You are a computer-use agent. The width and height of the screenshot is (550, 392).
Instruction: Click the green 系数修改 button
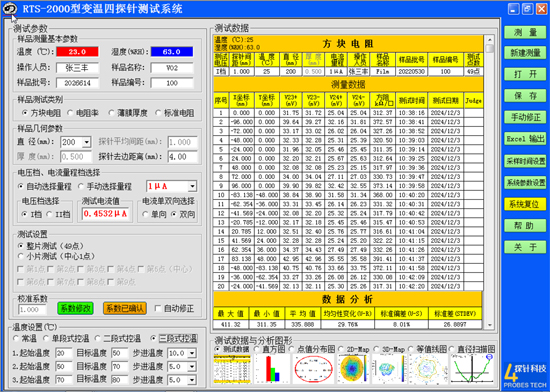75,309
